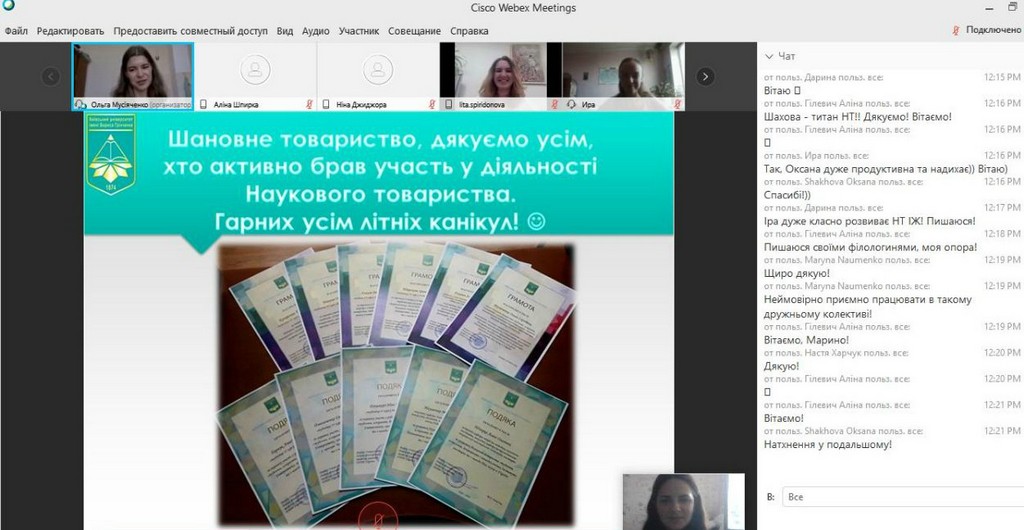
Task: Open the Совещание menu
Action: coord(414,31)
